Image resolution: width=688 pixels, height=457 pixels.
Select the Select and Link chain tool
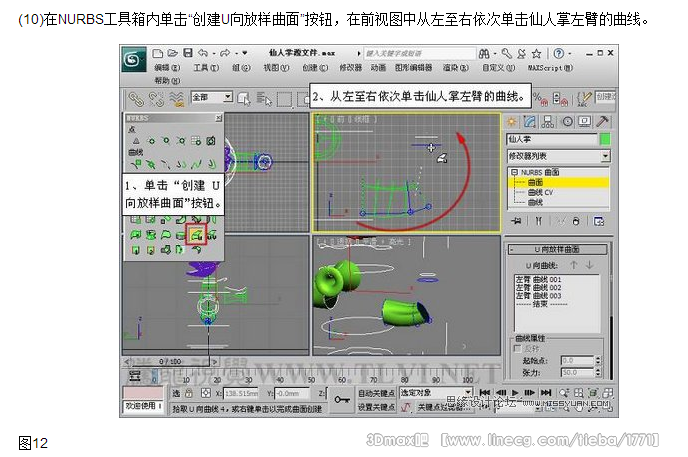136,100
